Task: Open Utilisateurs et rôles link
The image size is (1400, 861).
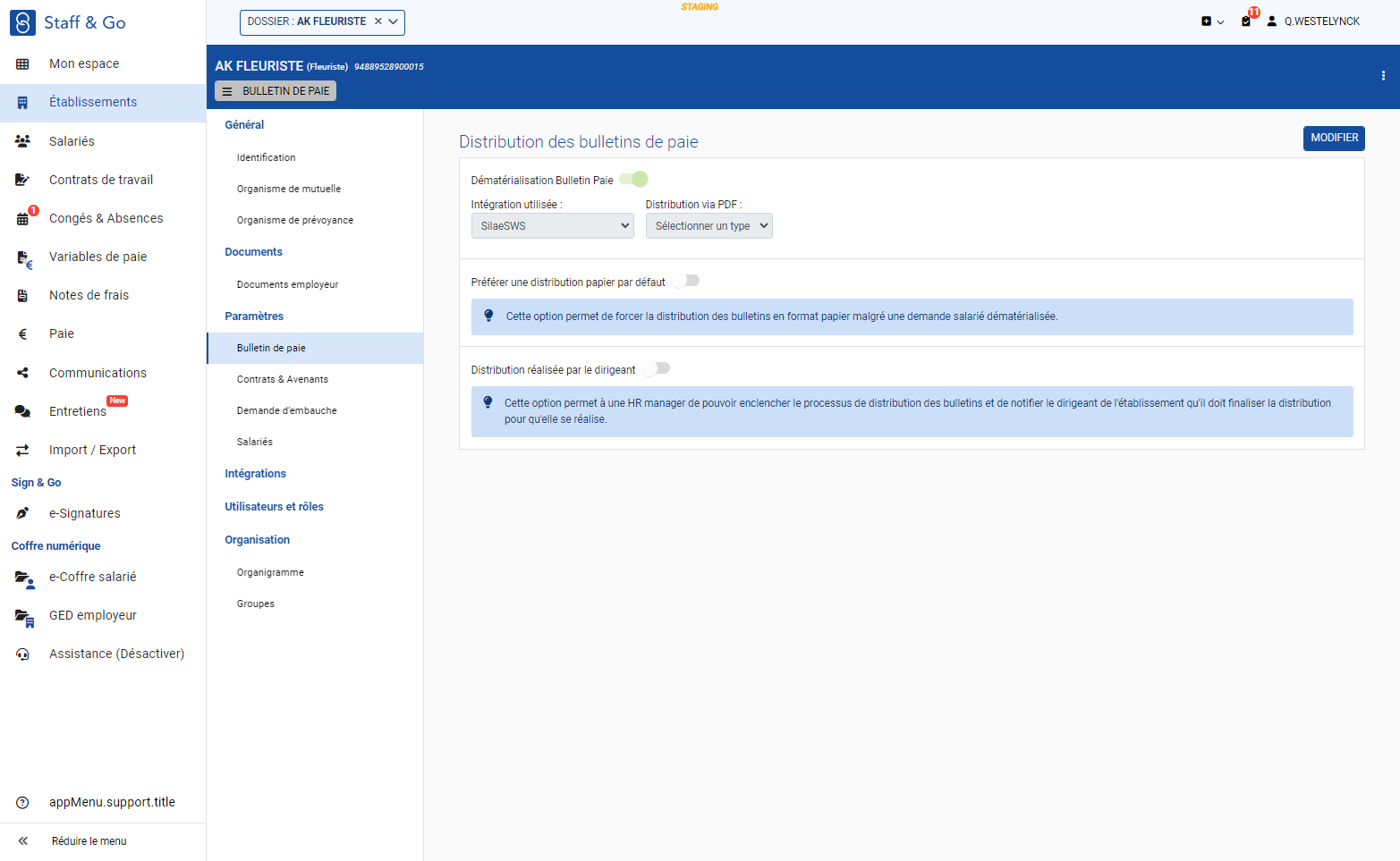Action: (x=275, y=507)
